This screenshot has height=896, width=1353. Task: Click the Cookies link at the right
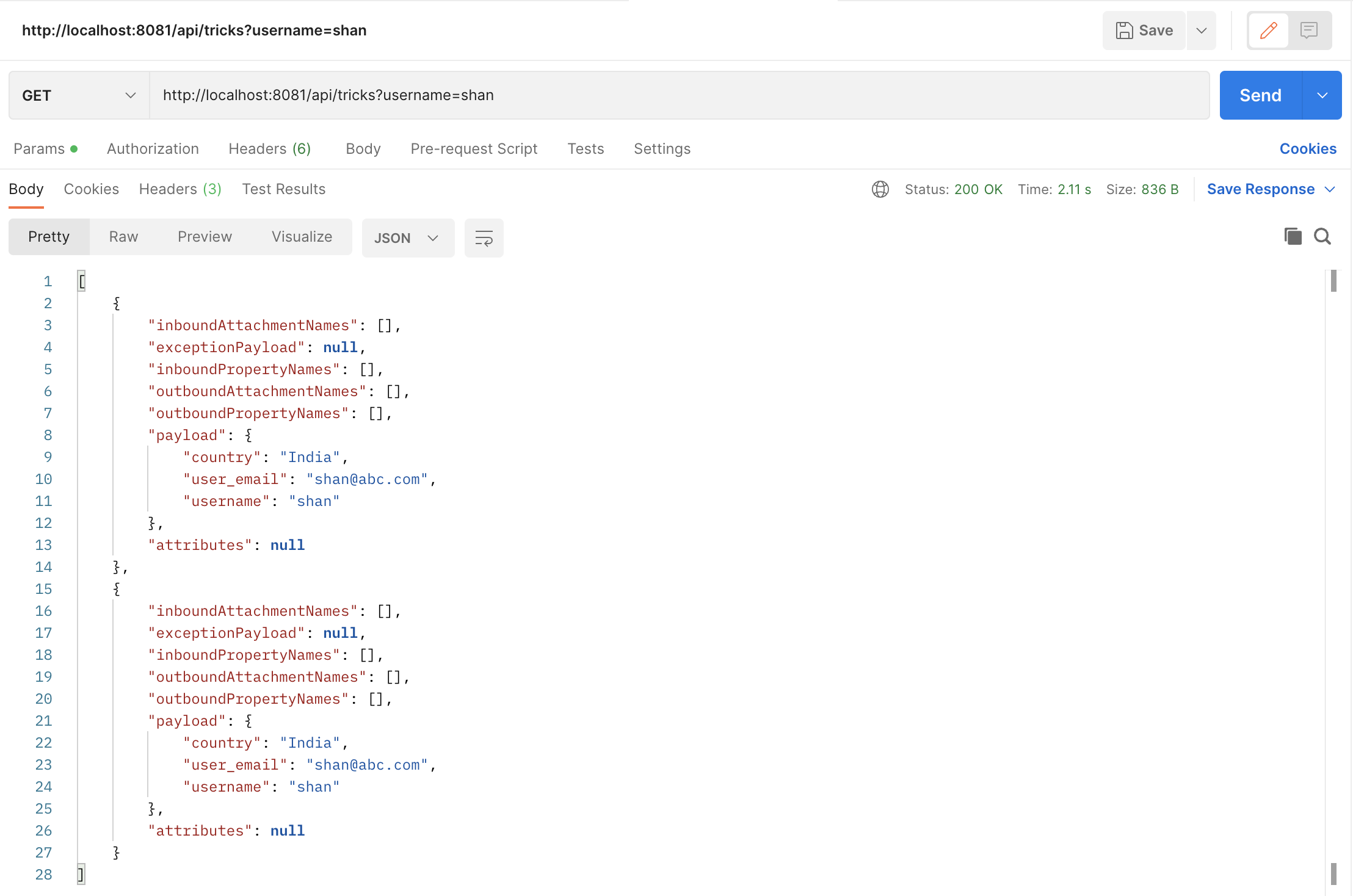pos(1307,149)
